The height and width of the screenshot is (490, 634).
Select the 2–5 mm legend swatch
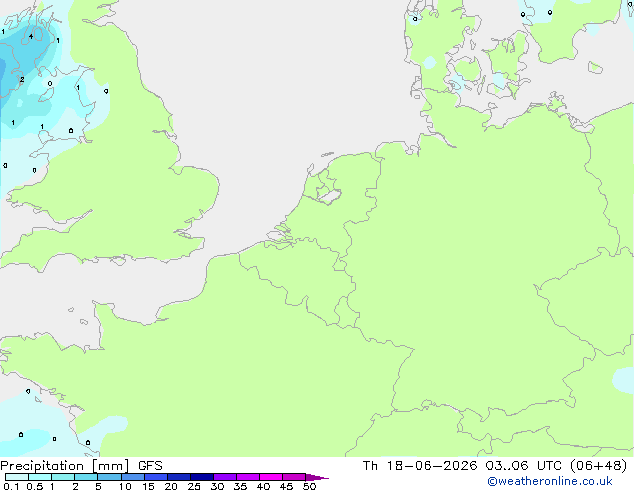pyautogui.click(x=86, y=477)
